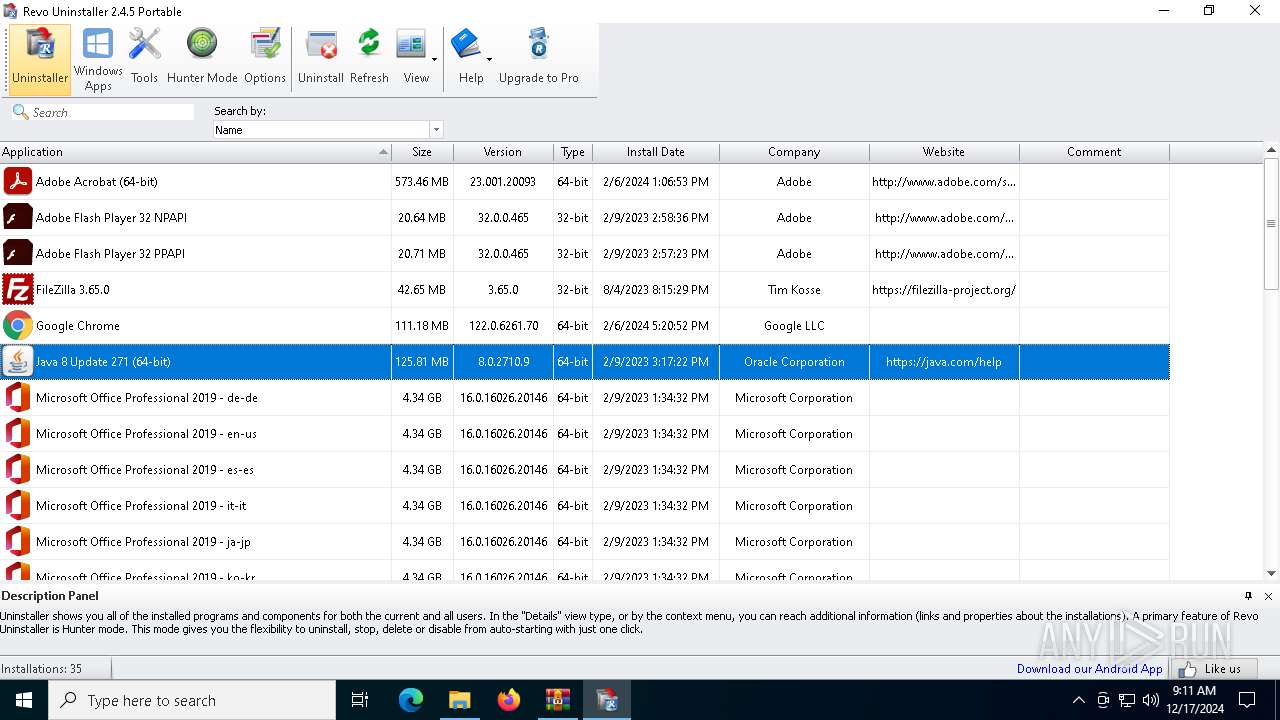The width and height of the screenshot is (1280, 720).
Task: Sort by the Size column header
Action: pos(422,152)
